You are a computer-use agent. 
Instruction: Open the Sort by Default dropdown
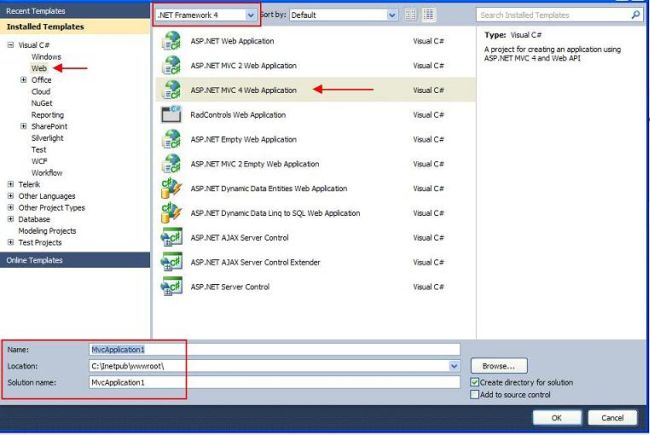click(392, 15)
